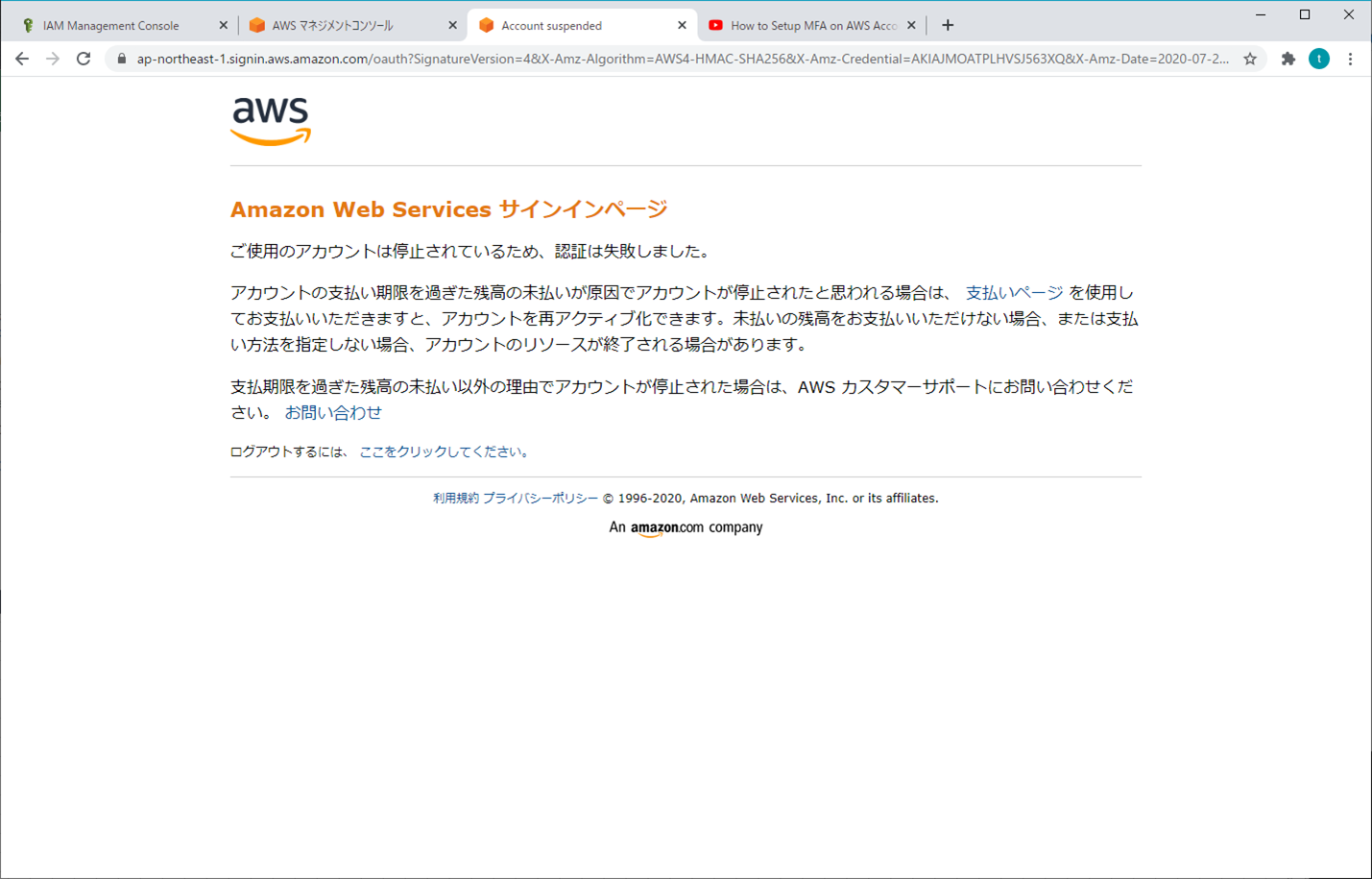This screenshot has width=1372, height=879.
Task: Open the 利用規約 link
Action: tap(455, 498)
